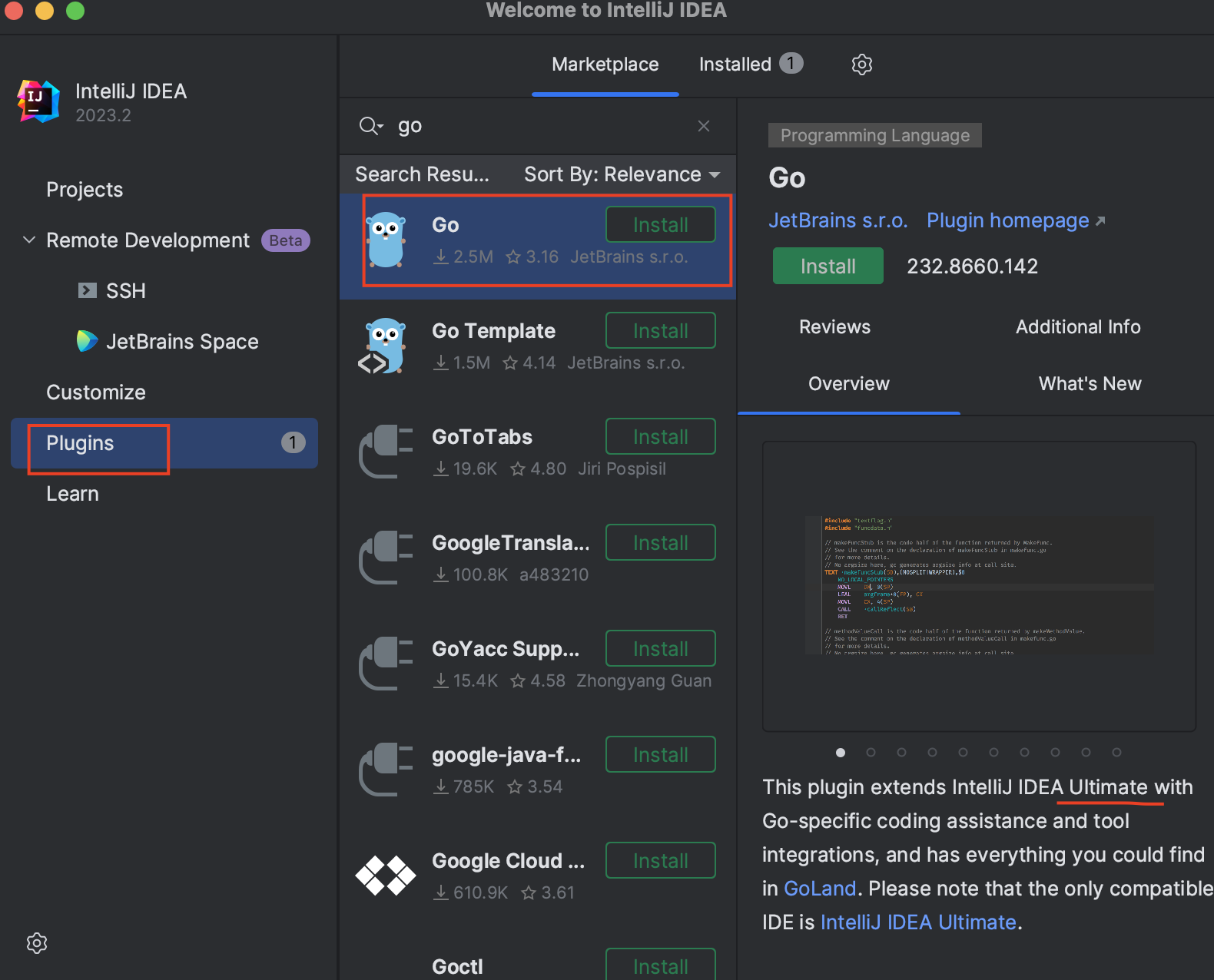Click the Go Template 4.14 rating
This screenshot has width=1214, height=980.
point(529,363)
